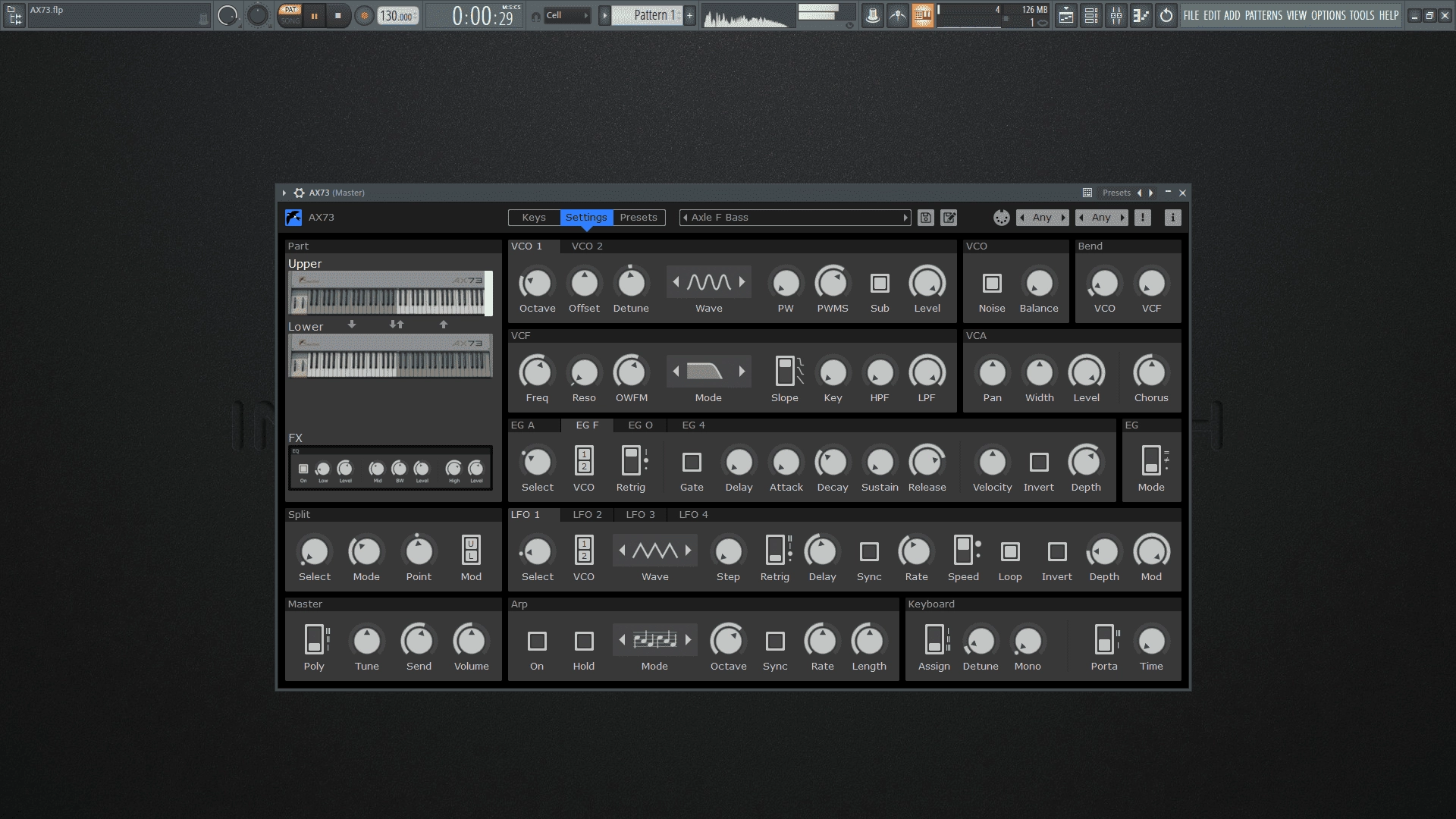The height and width of the screenshot is (819, 1456).
Task: Enable LFO 1 Sync checkbox
Action: point(869,551)
